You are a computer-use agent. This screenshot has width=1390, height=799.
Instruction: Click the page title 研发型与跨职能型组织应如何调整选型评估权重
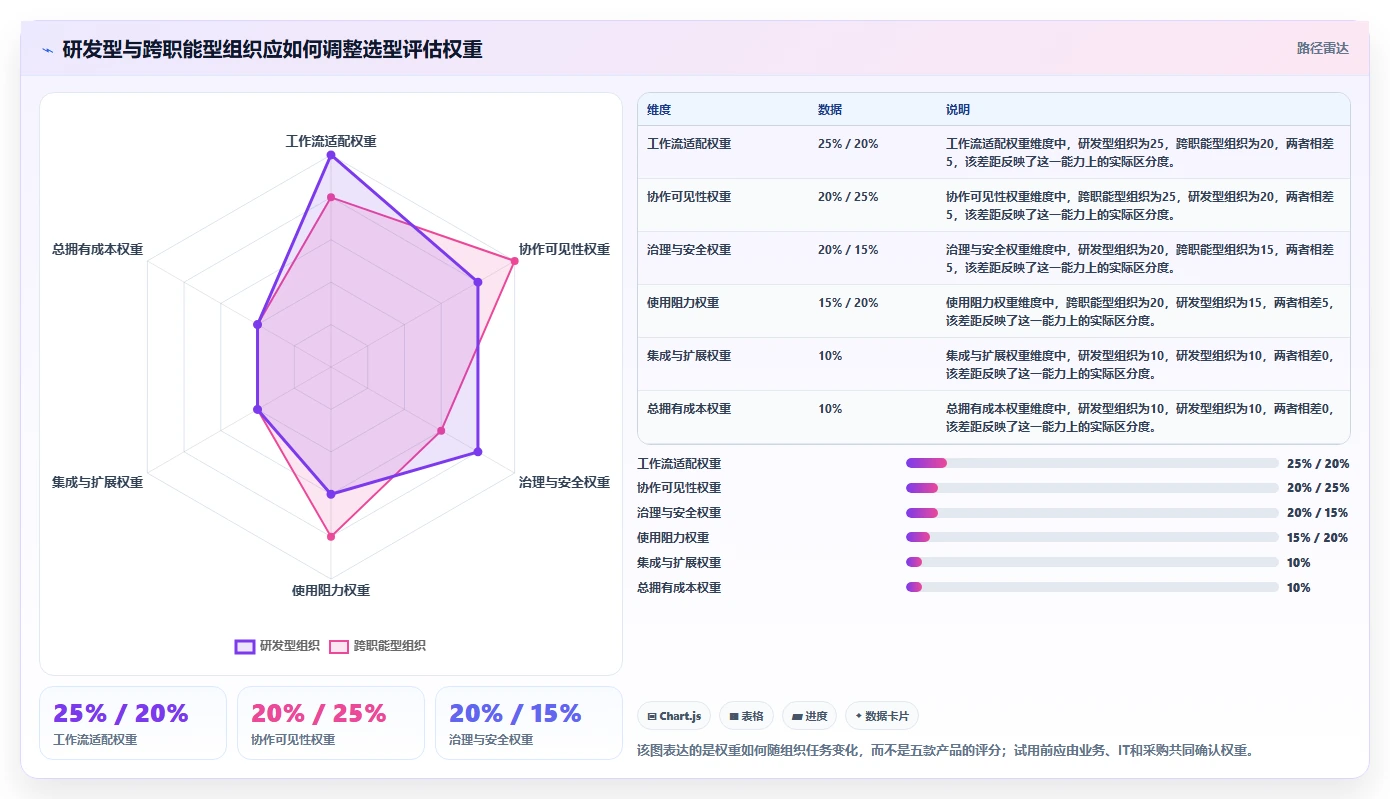[x=272, y=49]
